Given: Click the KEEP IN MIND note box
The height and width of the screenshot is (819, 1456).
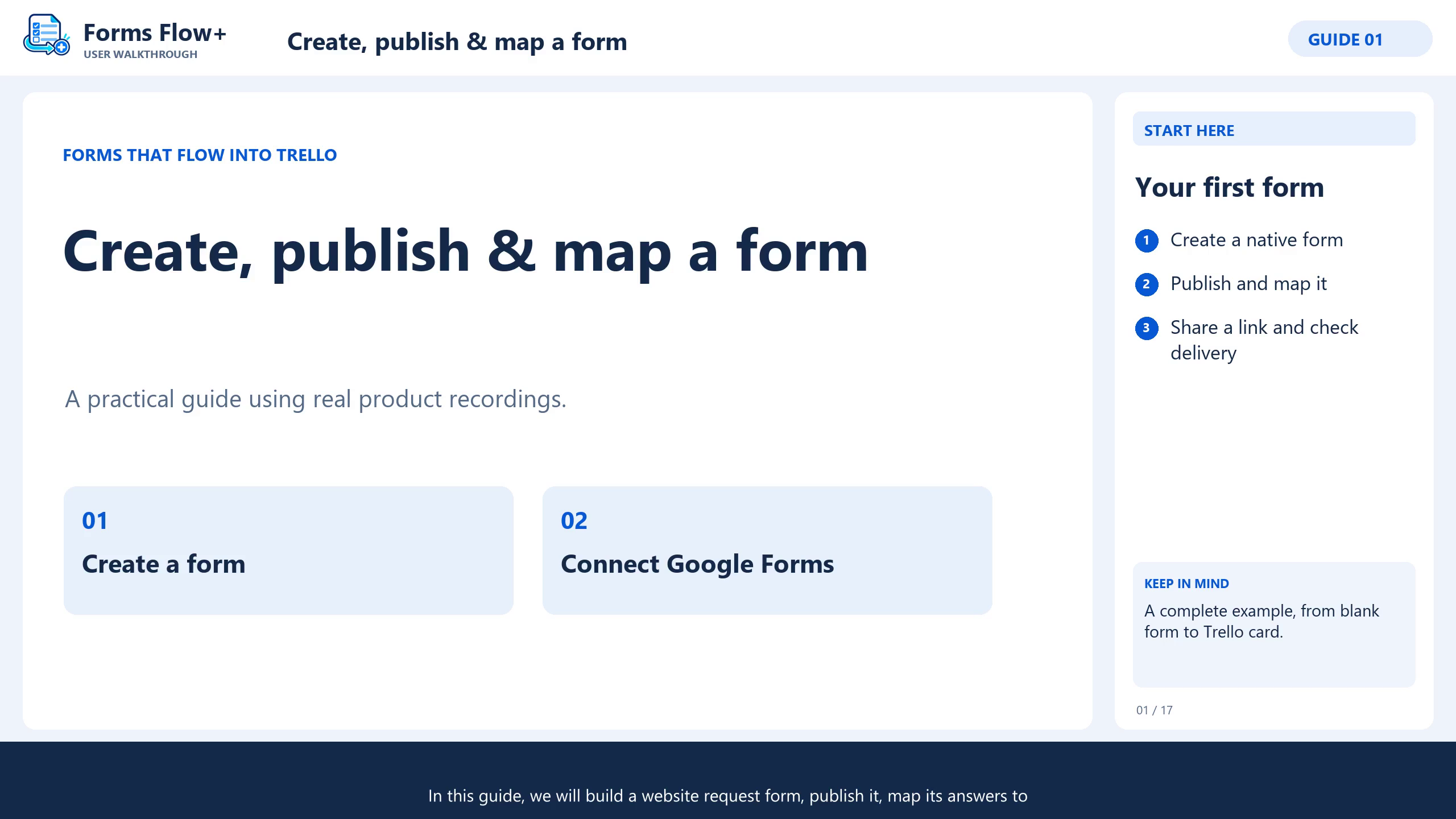Looking at the screenshot, I should [x=1274, y=624].
